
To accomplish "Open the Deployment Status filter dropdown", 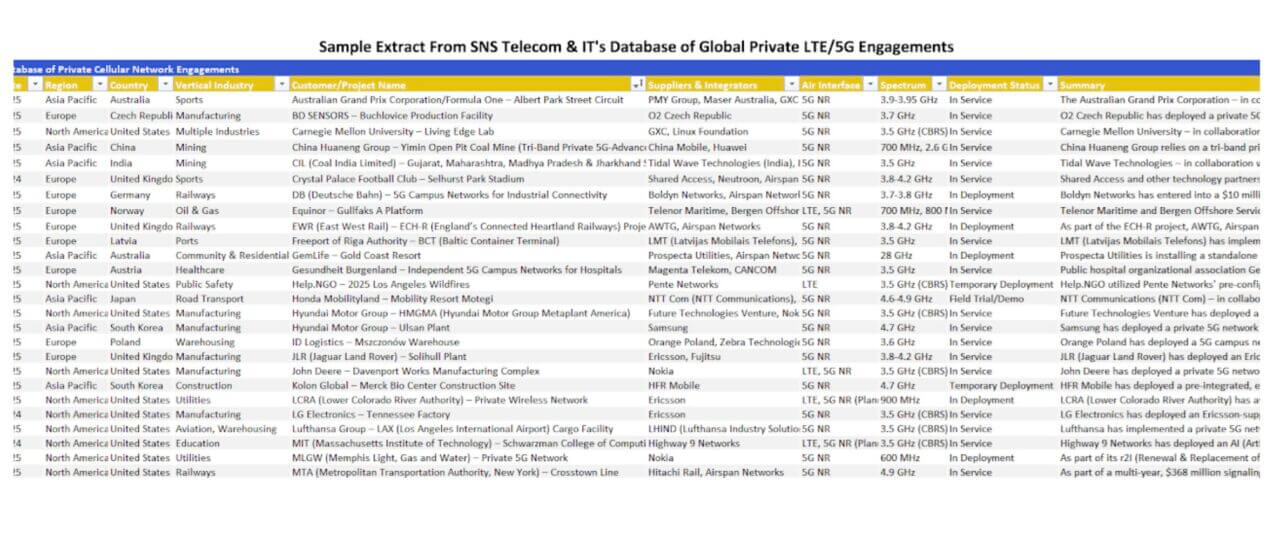I will 1049,85.
